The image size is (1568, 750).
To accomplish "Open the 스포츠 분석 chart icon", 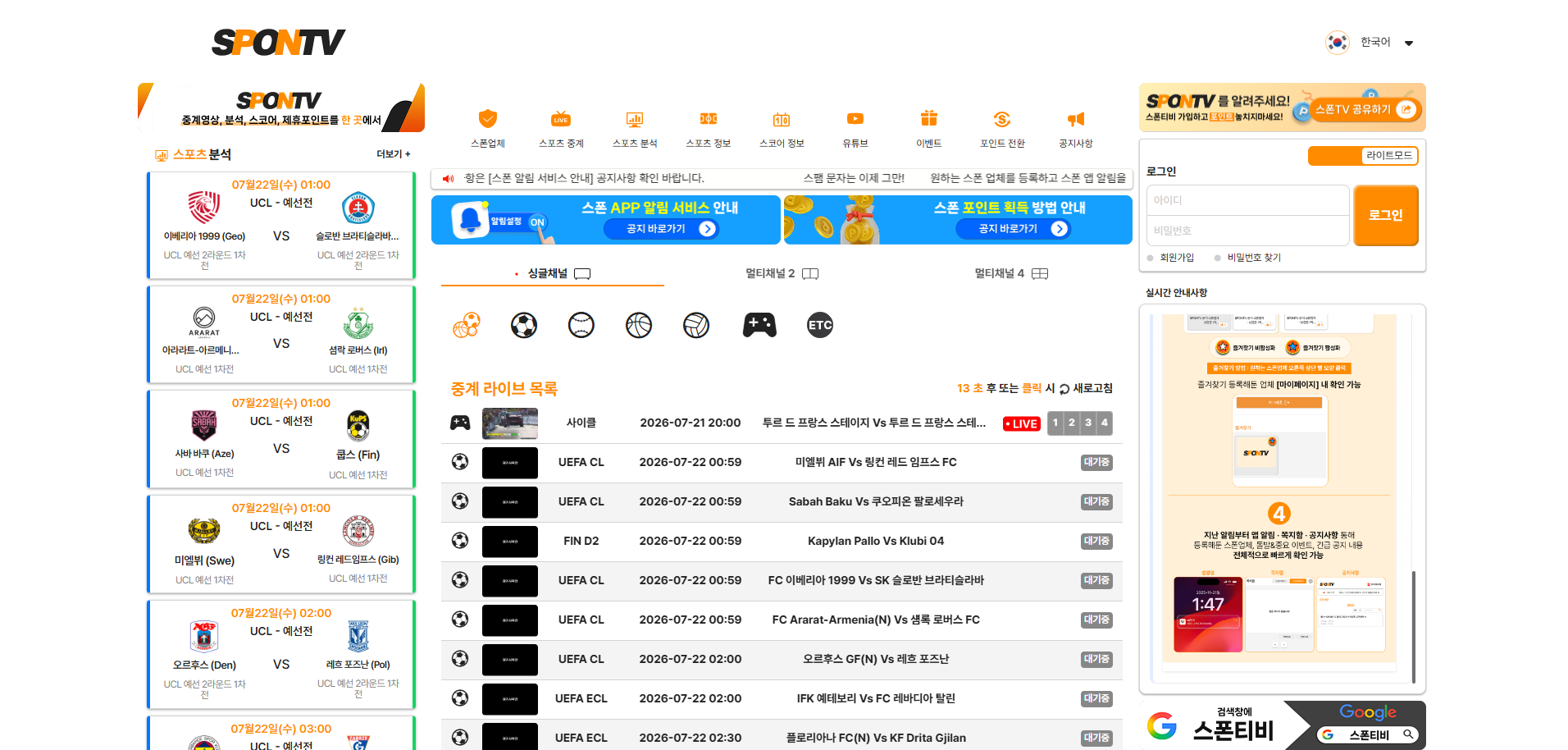I will point(635,119).
